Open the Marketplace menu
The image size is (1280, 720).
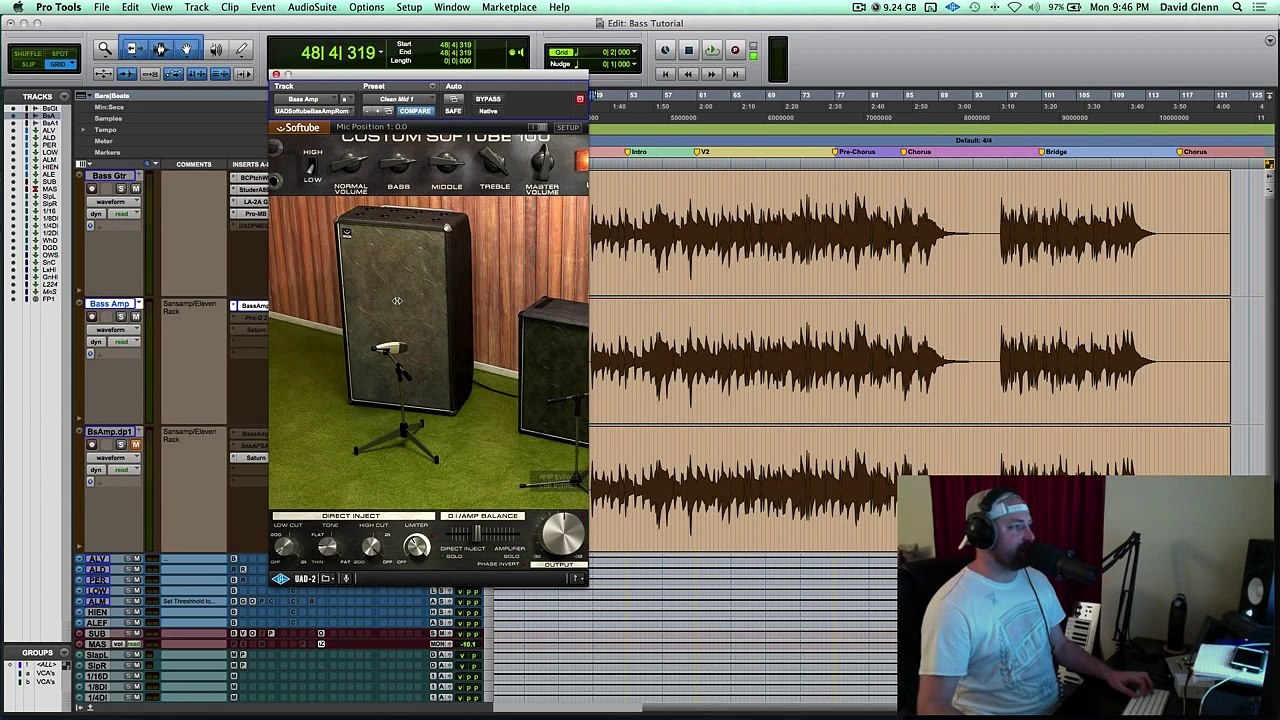[509, 7]
